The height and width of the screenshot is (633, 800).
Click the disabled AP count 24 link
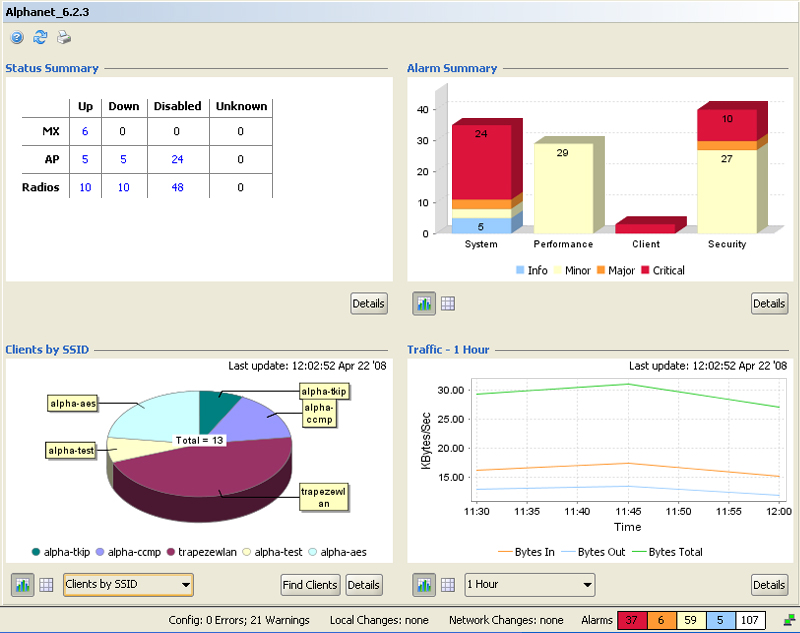click(177, 159)
